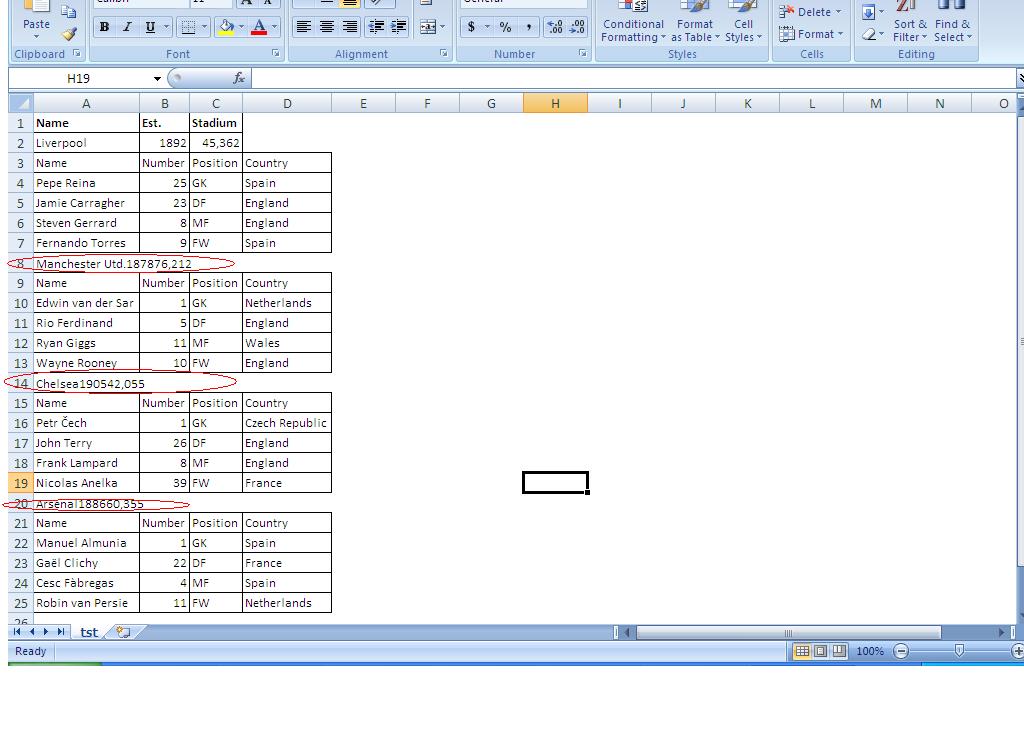1024x742 pixels.
Task: Open the Font dialog launcher
Action: [x=276, y=54]
